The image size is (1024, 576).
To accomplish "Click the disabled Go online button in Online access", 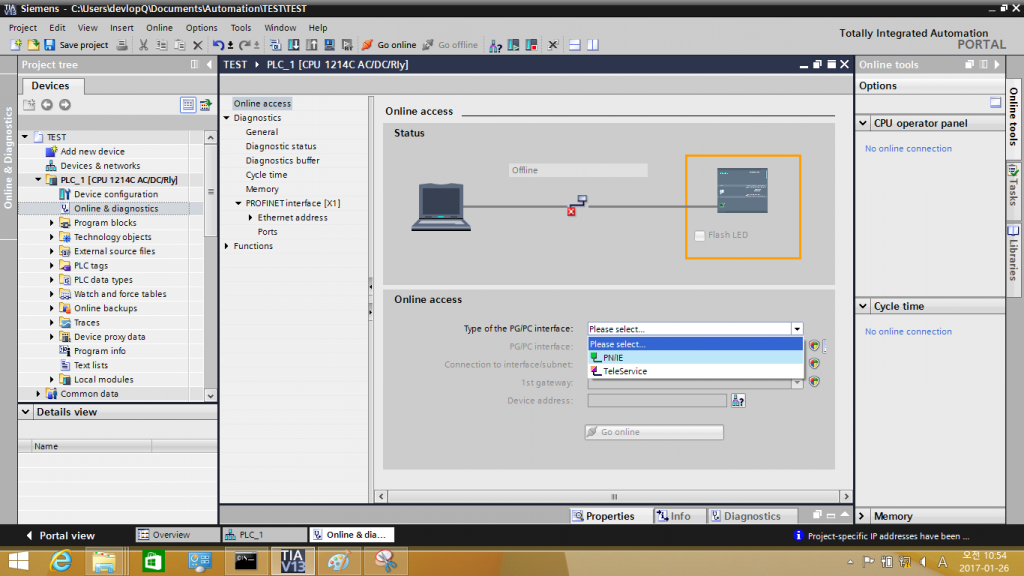I will [x=654, y=432].
